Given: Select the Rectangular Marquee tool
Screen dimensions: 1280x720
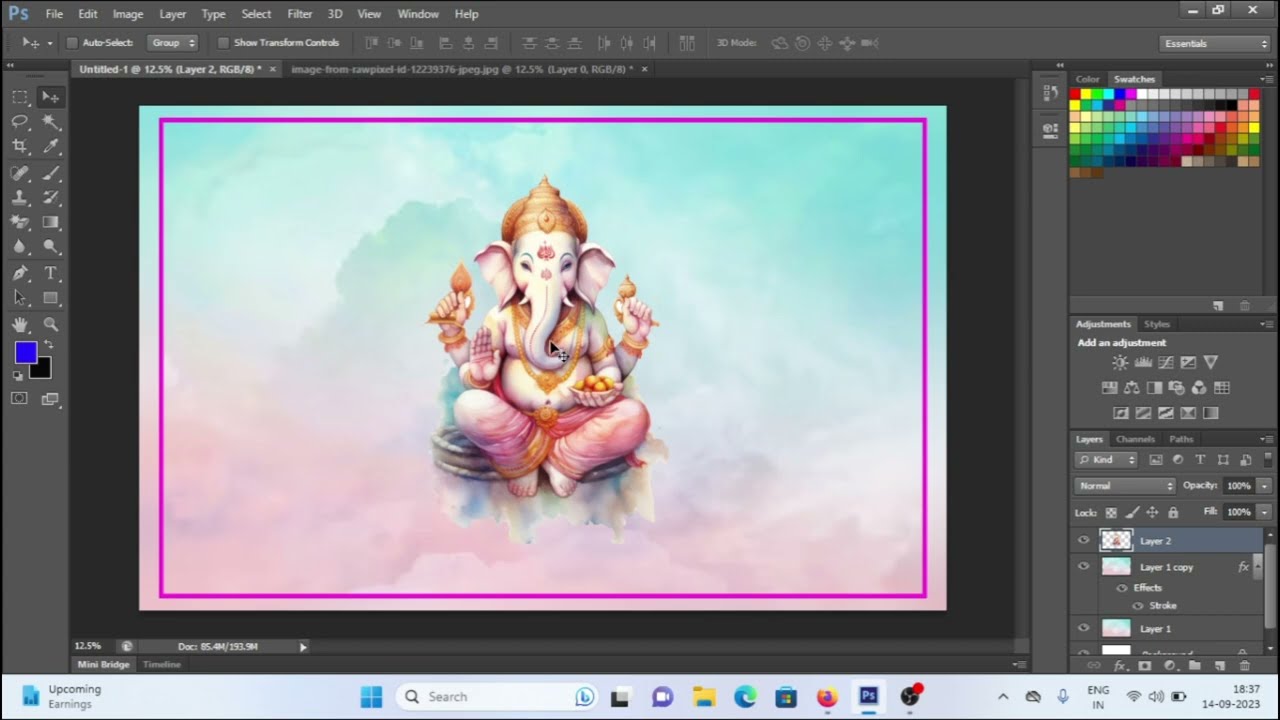Looking at the screenshot, I should point(20,97).
